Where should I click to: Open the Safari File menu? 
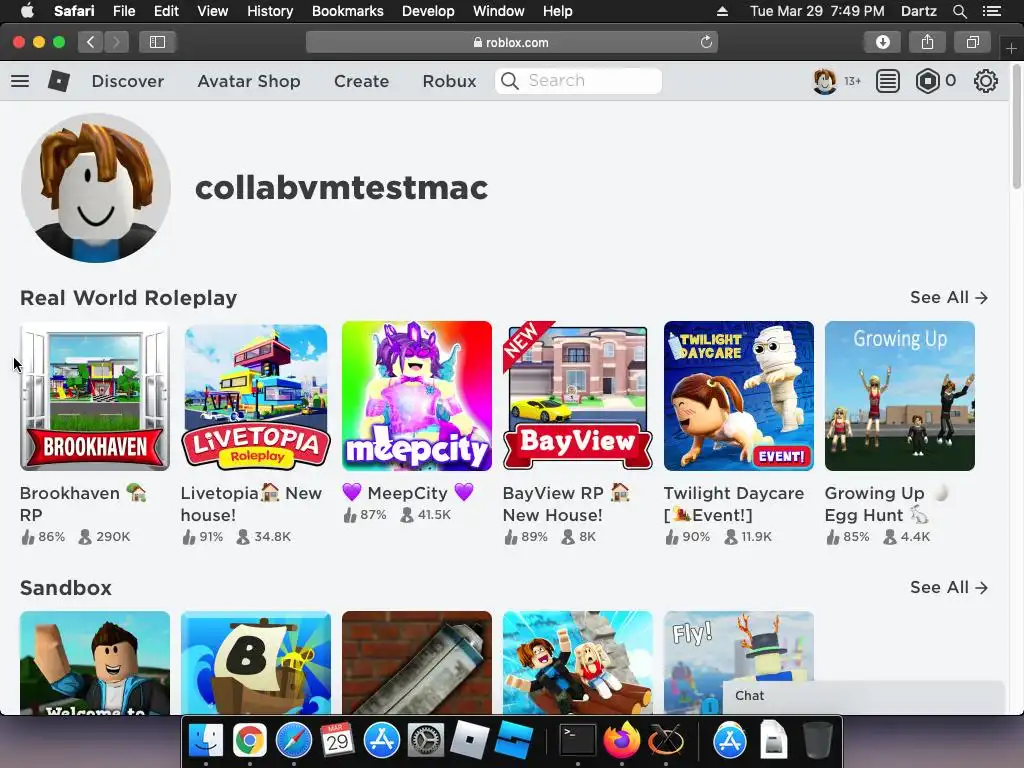click(123, 11)
